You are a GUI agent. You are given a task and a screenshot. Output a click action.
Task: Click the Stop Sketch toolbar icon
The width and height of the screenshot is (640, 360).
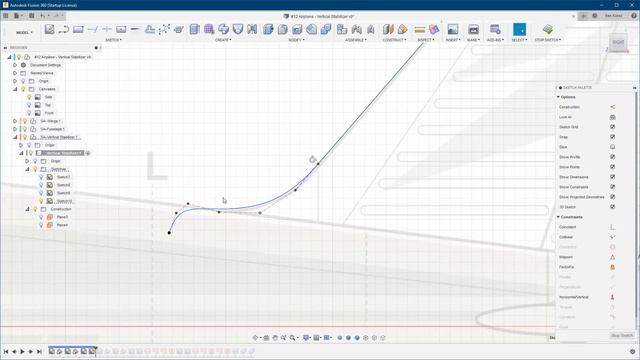tap(548, 29)
